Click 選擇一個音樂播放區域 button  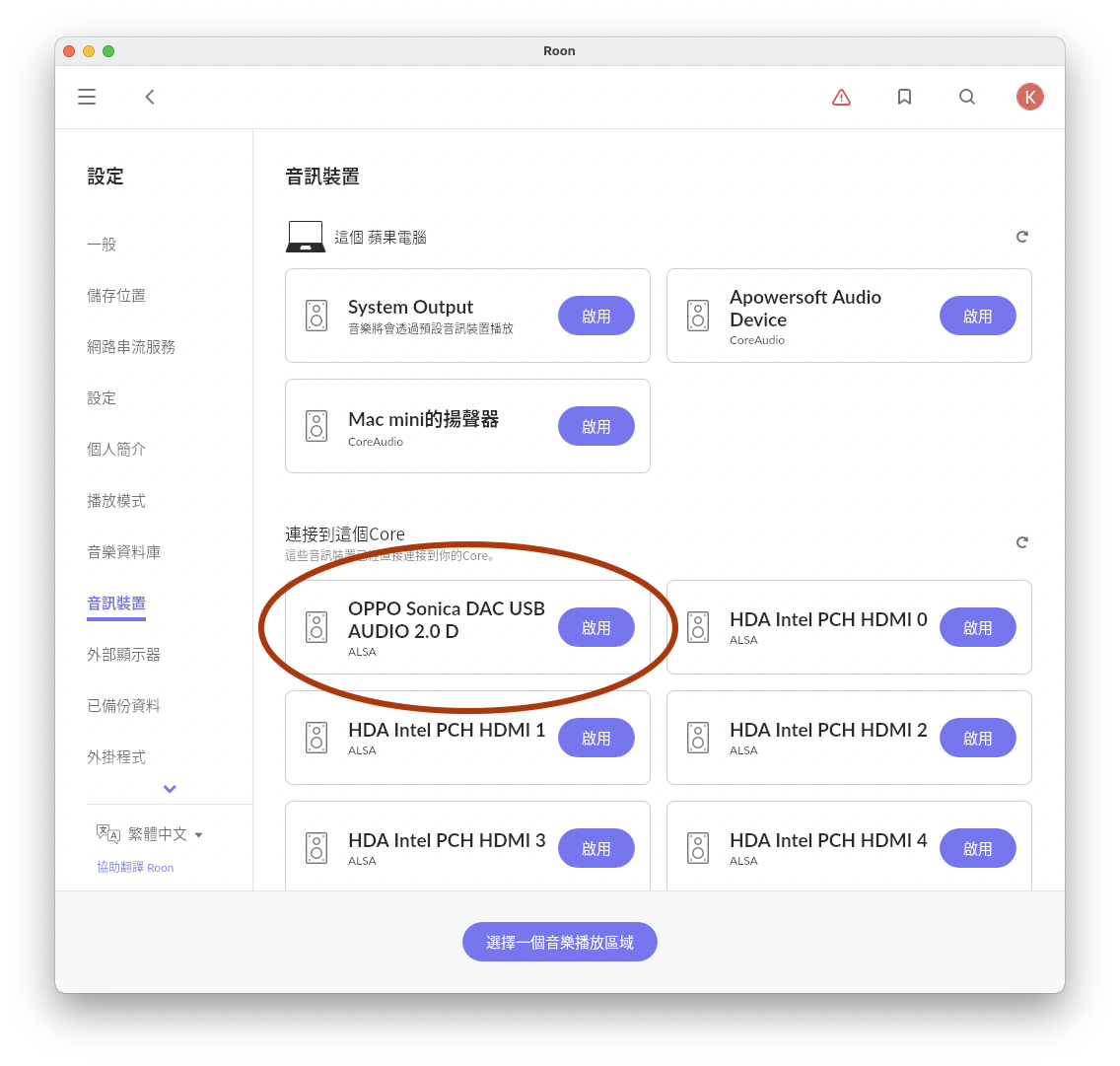[560, 942]
